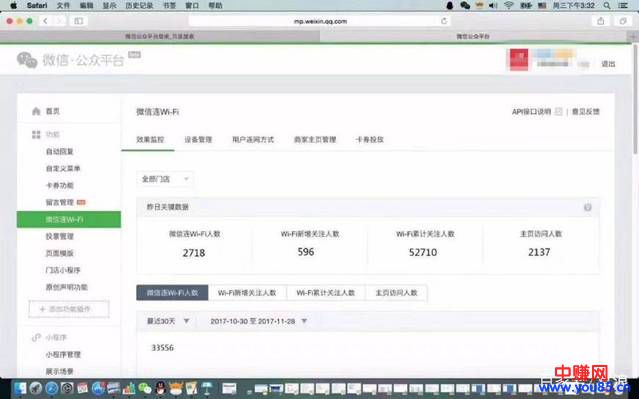
Task: Switch to the 设备管理 tab
Action: (198, 139)
